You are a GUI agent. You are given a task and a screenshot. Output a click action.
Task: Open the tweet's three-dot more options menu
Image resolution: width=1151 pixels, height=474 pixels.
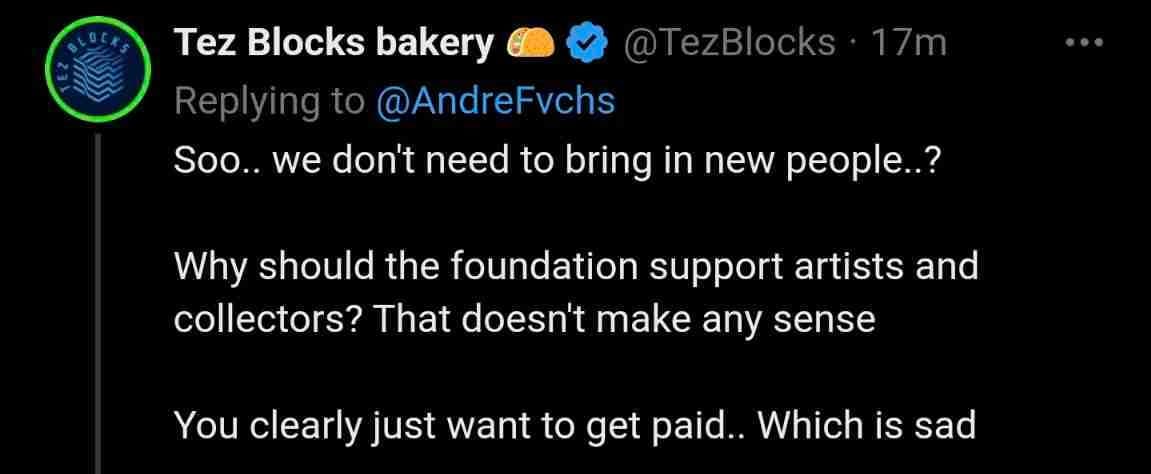click(1083, 43)
